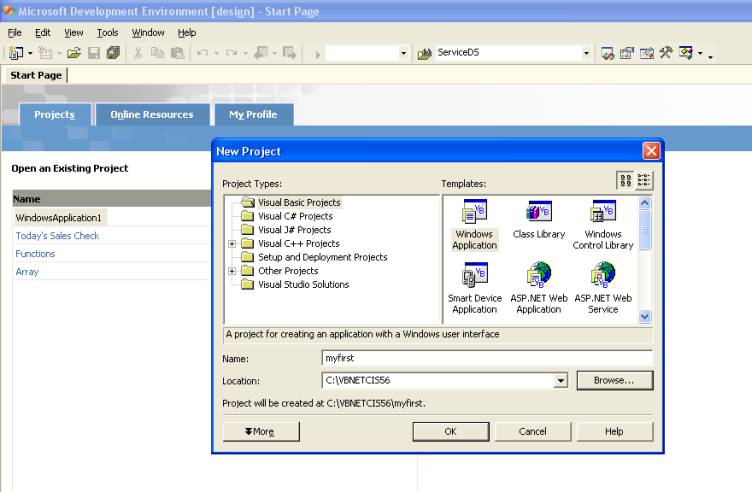
Task: Expand the Visual C++ Projects node
Action: click(232, 244)
